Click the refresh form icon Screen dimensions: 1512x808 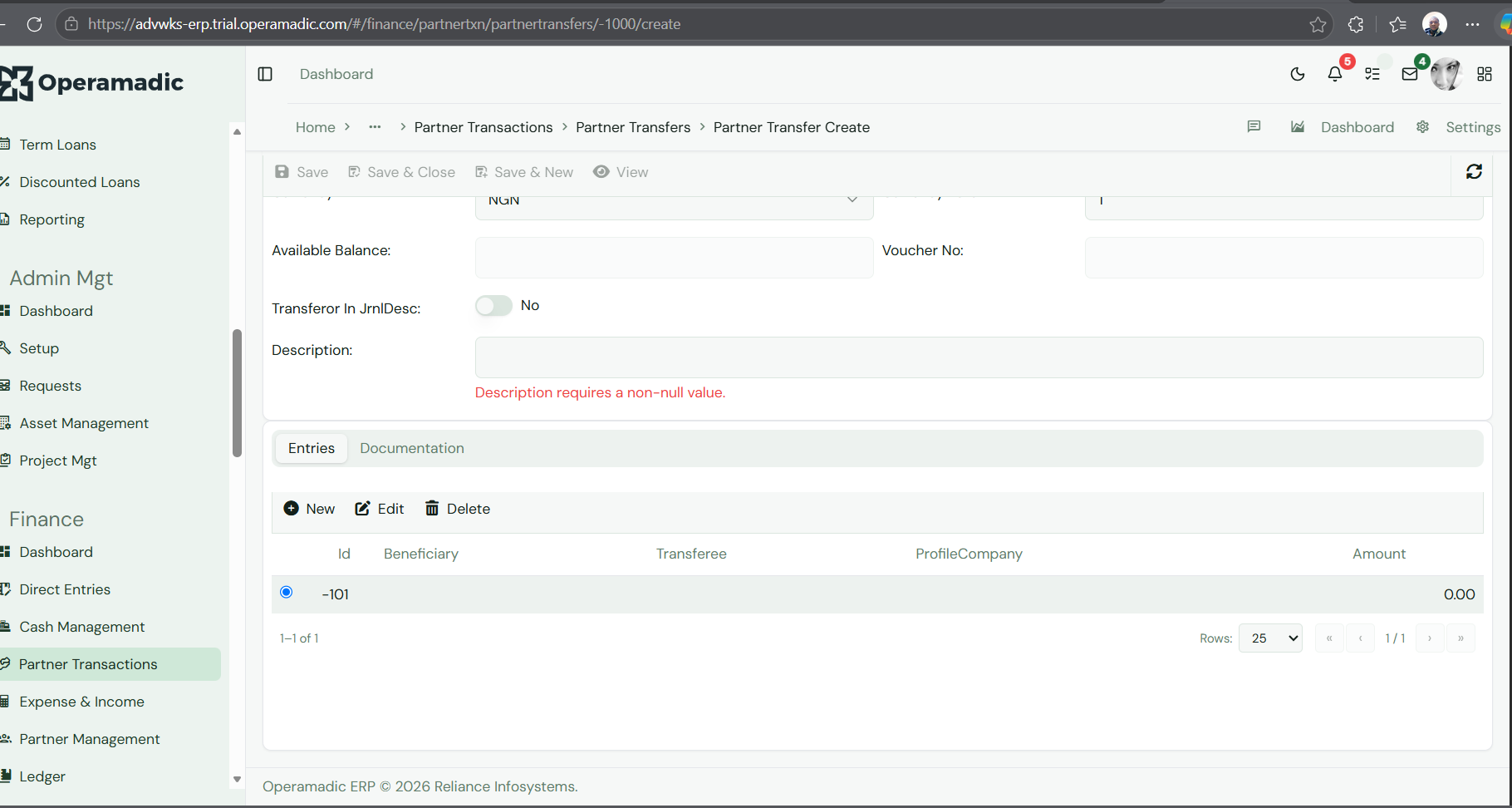click(x=1475, y=171)
